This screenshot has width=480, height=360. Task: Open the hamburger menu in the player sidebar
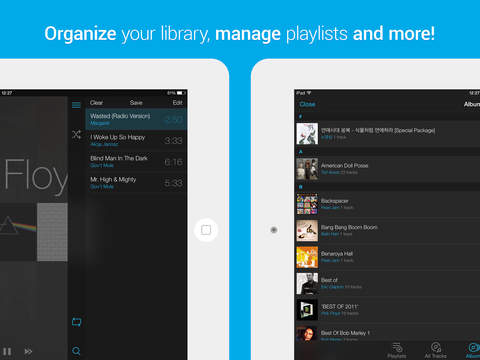click(76, 105)
